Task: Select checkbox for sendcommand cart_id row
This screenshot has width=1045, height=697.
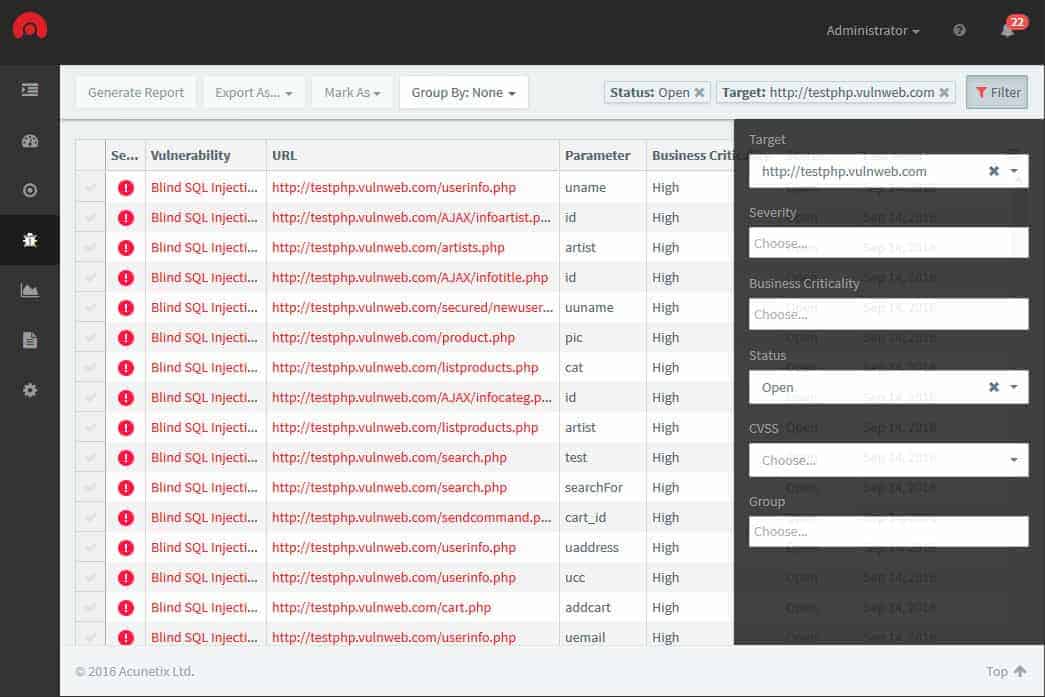Action: pos(90,518)
